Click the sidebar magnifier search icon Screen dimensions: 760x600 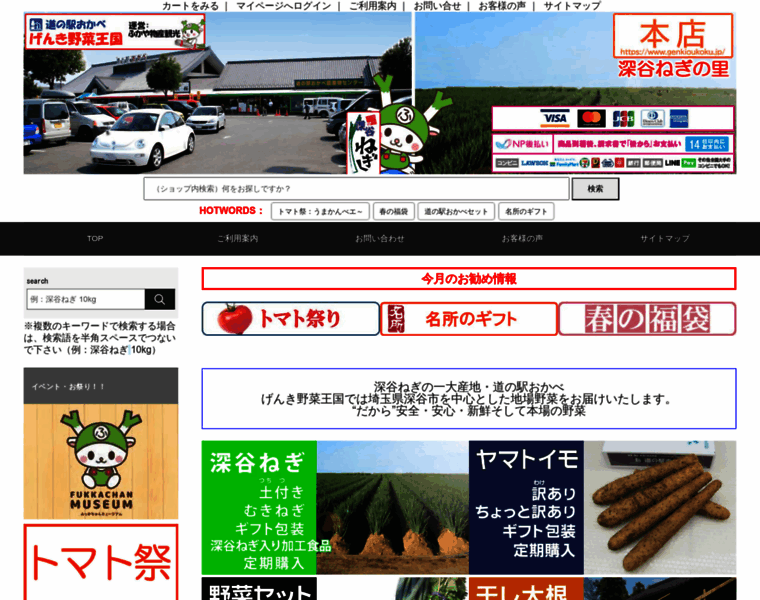coord(160,299)
